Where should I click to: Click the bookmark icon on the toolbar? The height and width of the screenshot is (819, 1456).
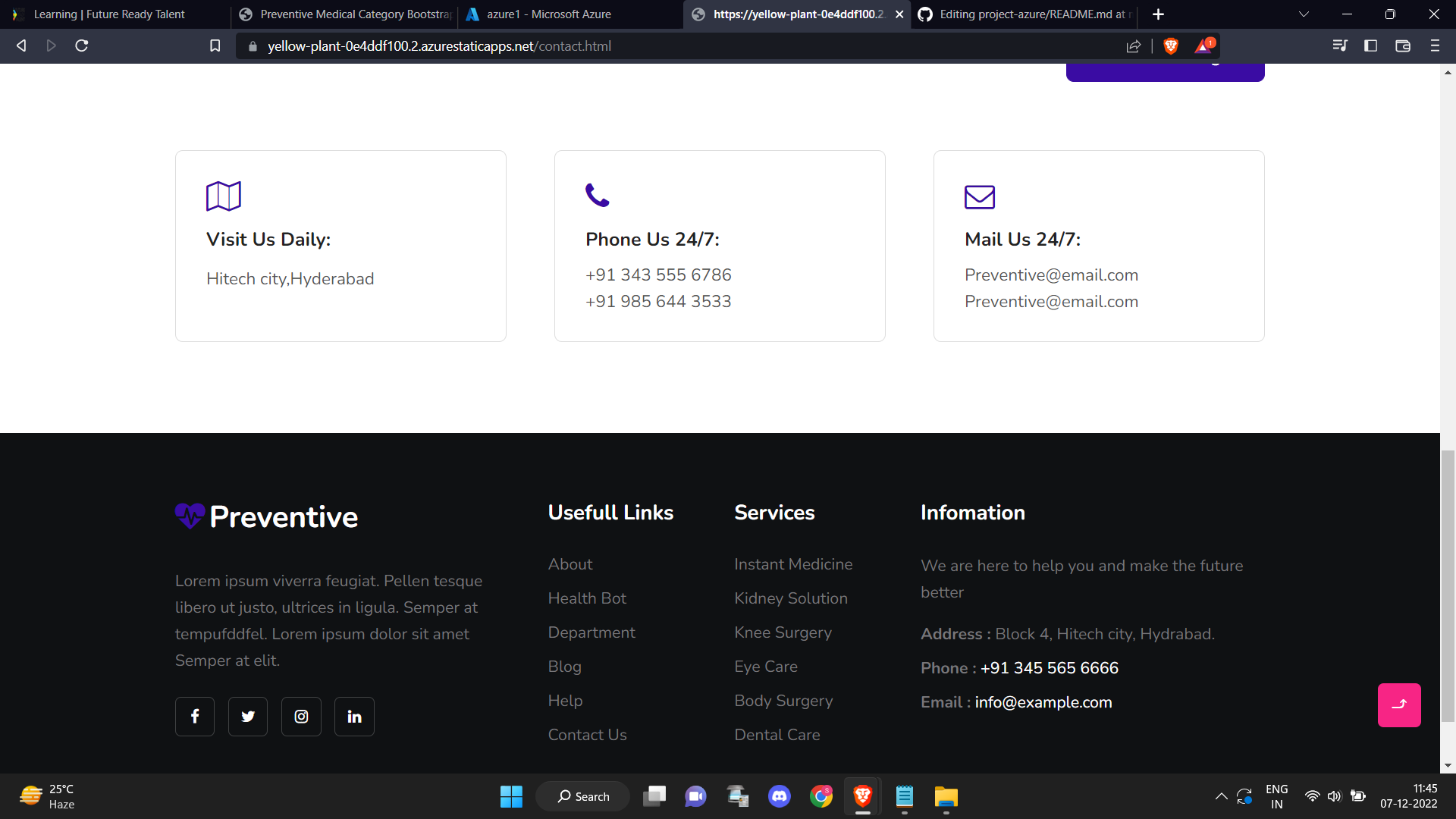pos(215,45)
